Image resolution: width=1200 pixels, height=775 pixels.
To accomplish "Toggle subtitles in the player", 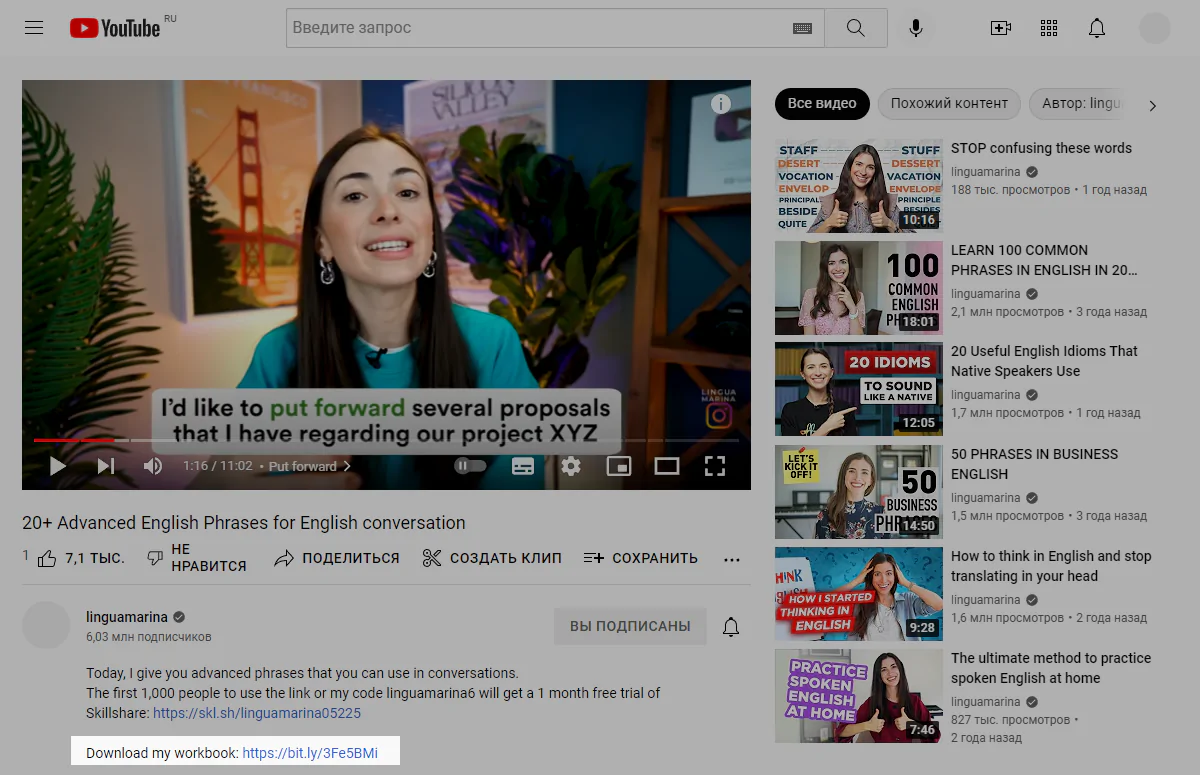I will click(523, 466).
